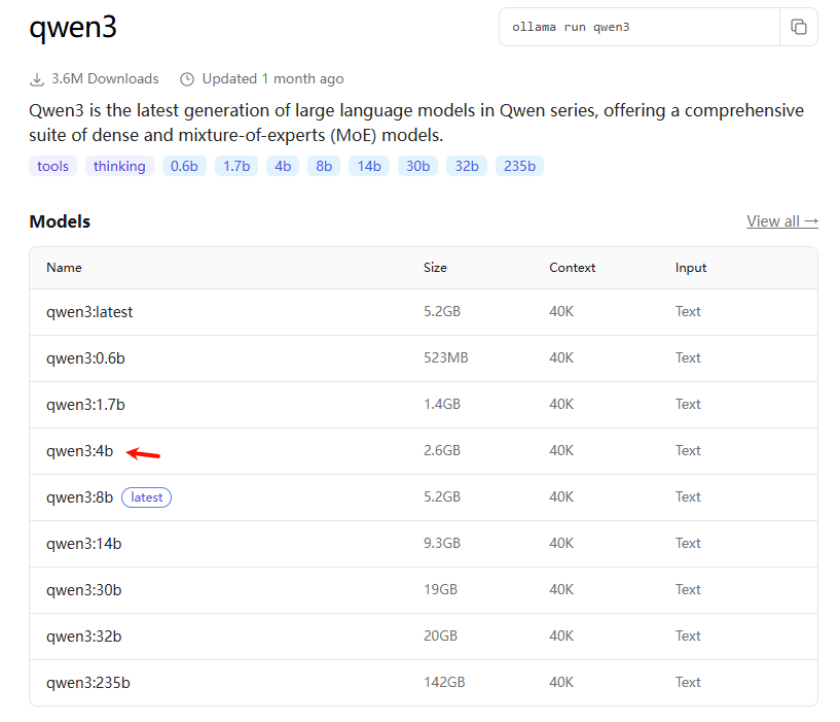
Task: Click the 5.2GB size in qwen3:8b row
Action: coord(442,497)
